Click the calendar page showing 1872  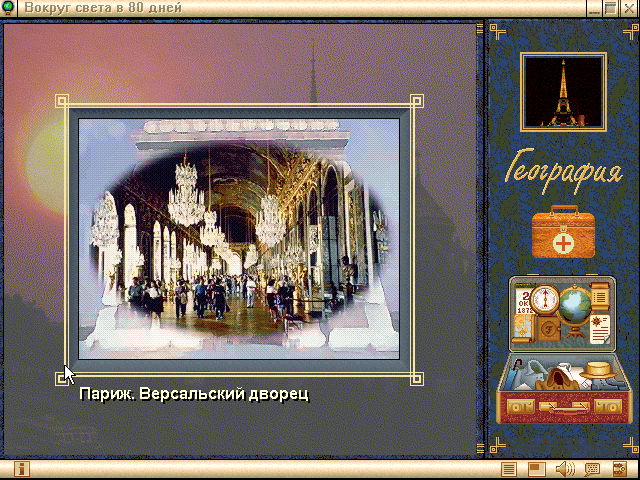(522, 303)
